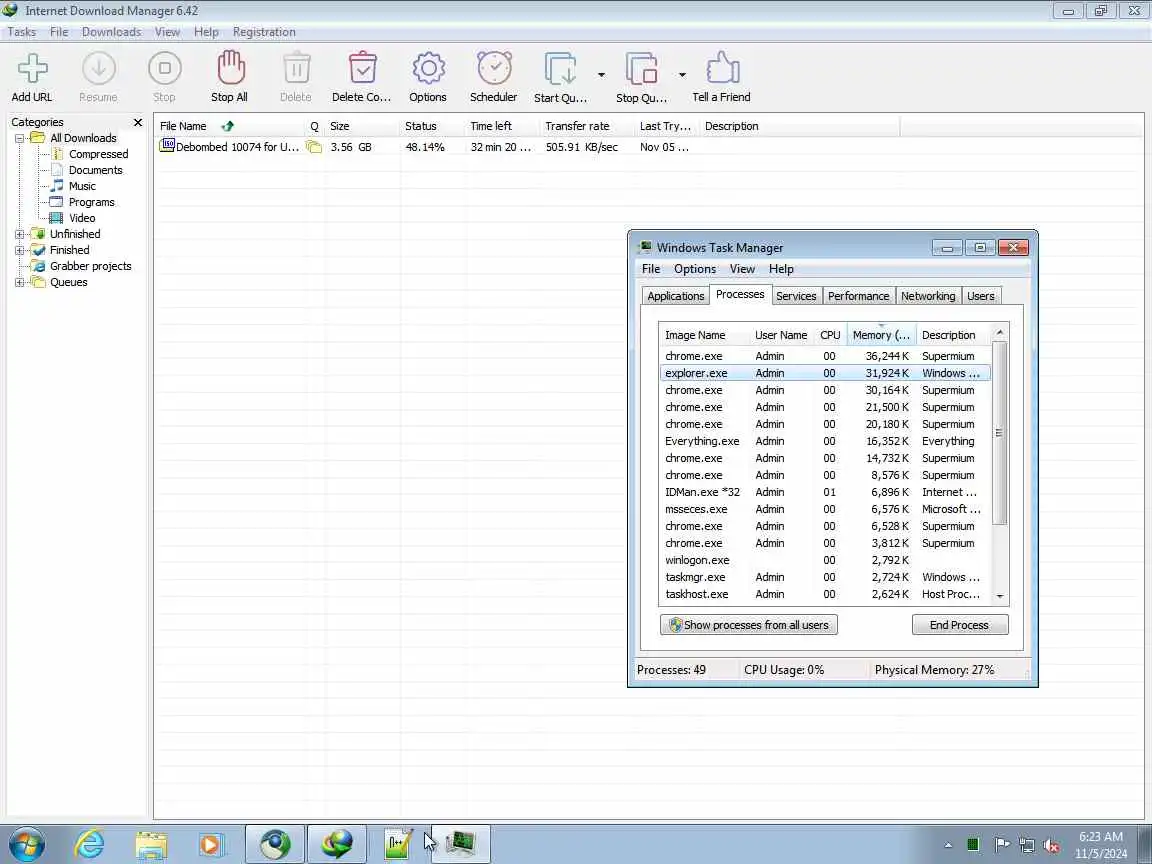This screenshot has height=864, width=1152.
Task: Click the Stop All hand icon
Action: [230, 67]
